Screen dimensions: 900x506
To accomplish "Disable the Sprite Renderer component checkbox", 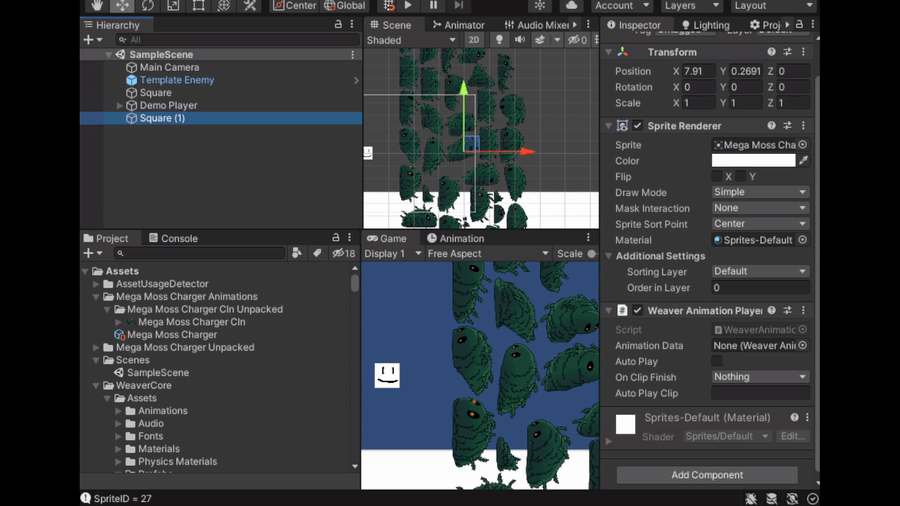I will 638,126.
